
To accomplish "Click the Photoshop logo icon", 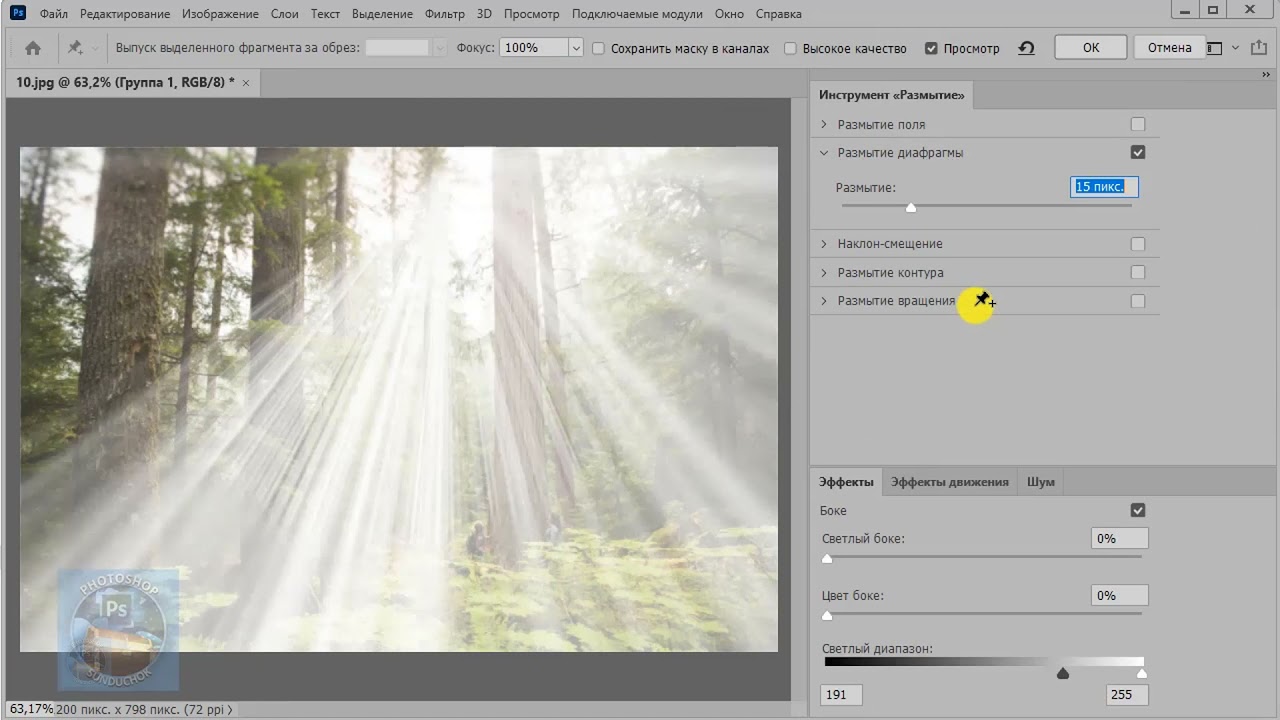I will [x=17, y=14].
